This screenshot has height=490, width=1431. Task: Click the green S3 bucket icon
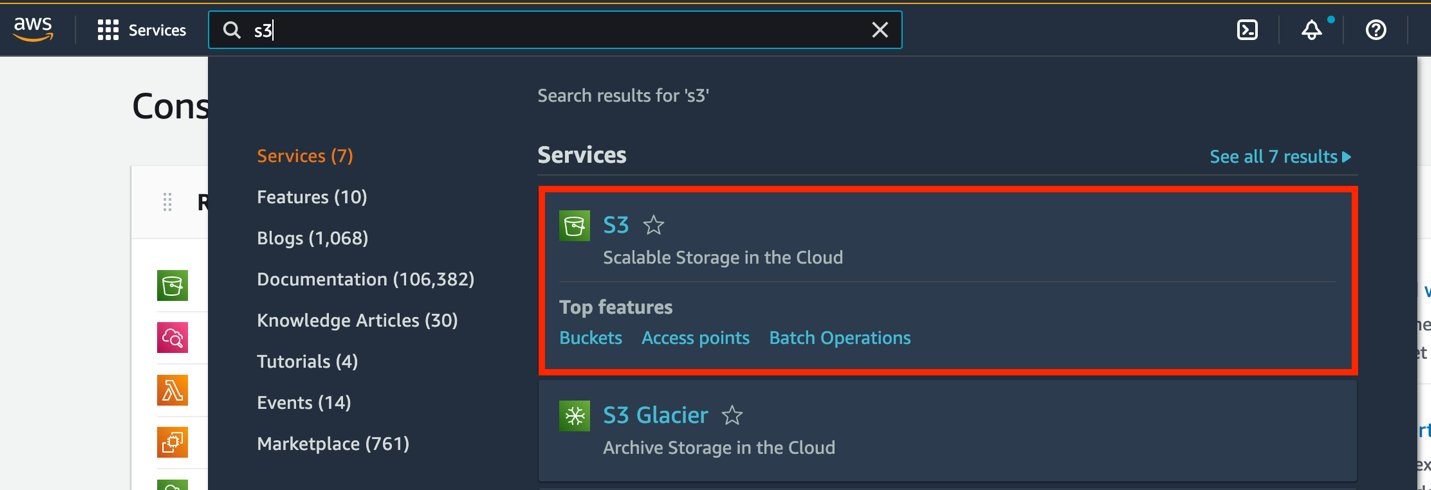click(574, 226)
